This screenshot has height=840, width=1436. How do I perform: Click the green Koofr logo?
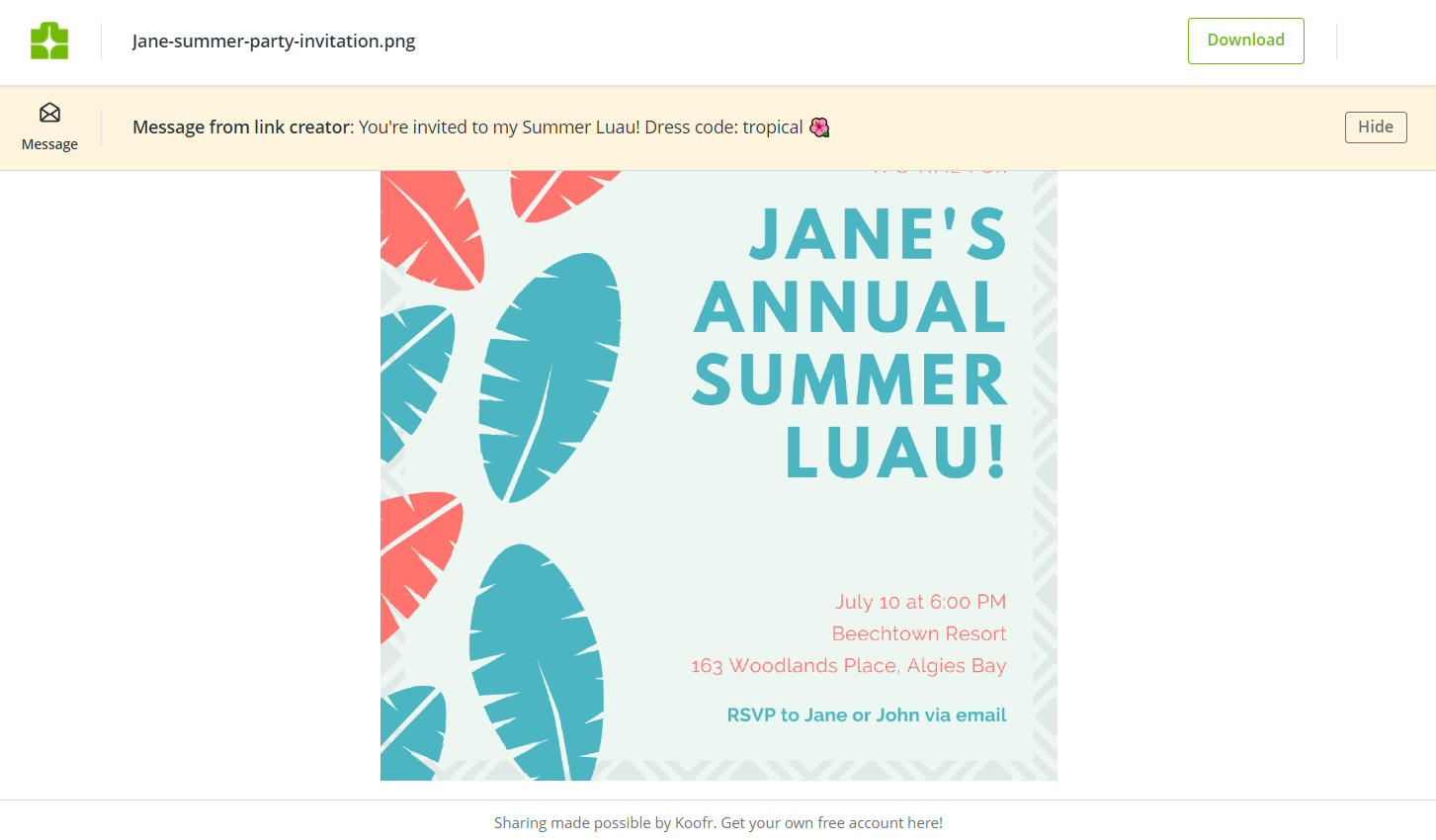coord(49,42)
